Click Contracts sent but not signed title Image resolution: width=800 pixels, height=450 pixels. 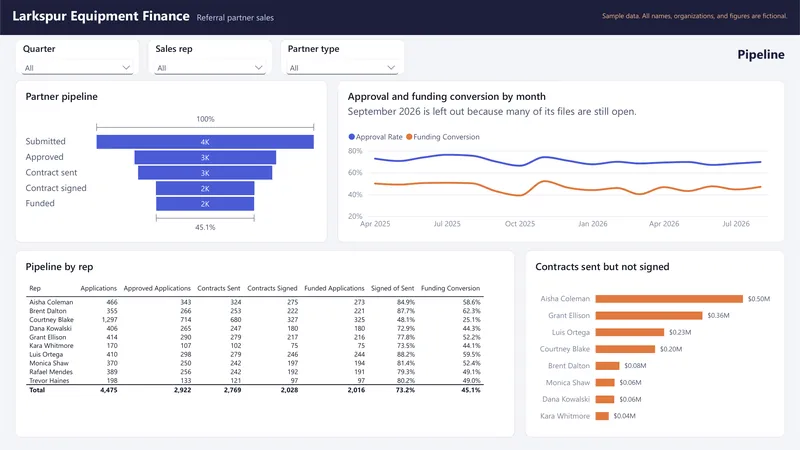pyautogui.click(x=602, y=267)
